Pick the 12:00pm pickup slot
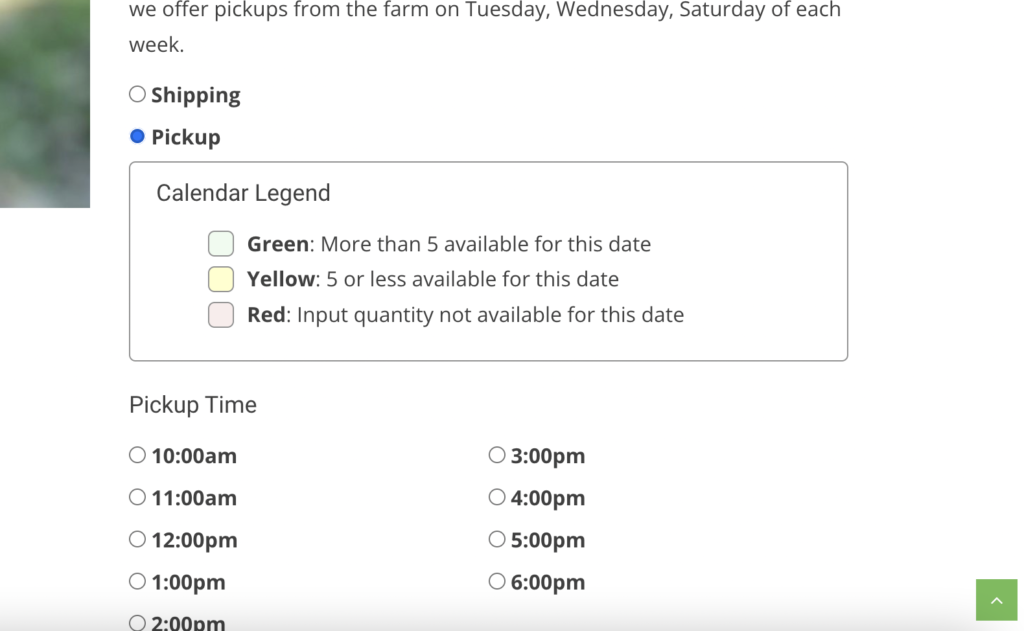 point(138,540)
